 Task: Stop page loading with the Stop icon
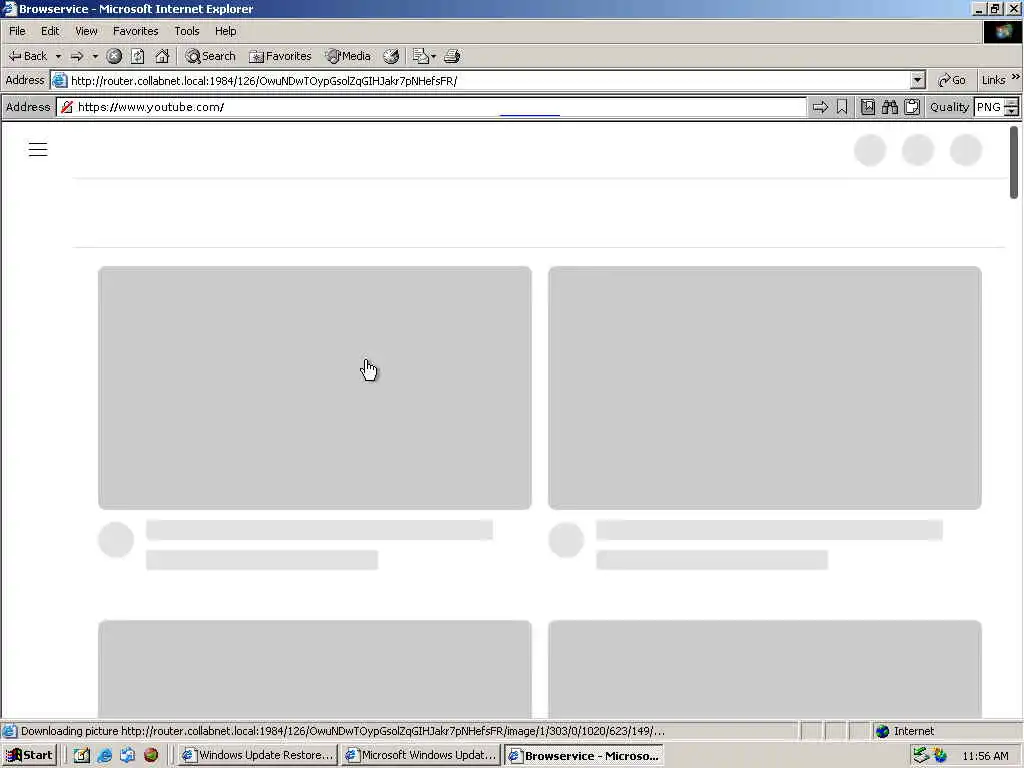(x=114, y=56)
